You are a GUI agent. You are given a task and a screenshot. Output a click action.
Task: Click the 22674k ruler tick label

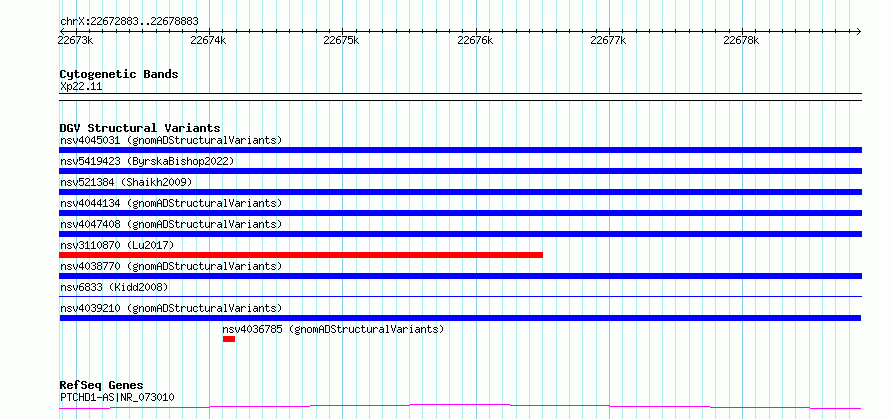coord(208,40)
